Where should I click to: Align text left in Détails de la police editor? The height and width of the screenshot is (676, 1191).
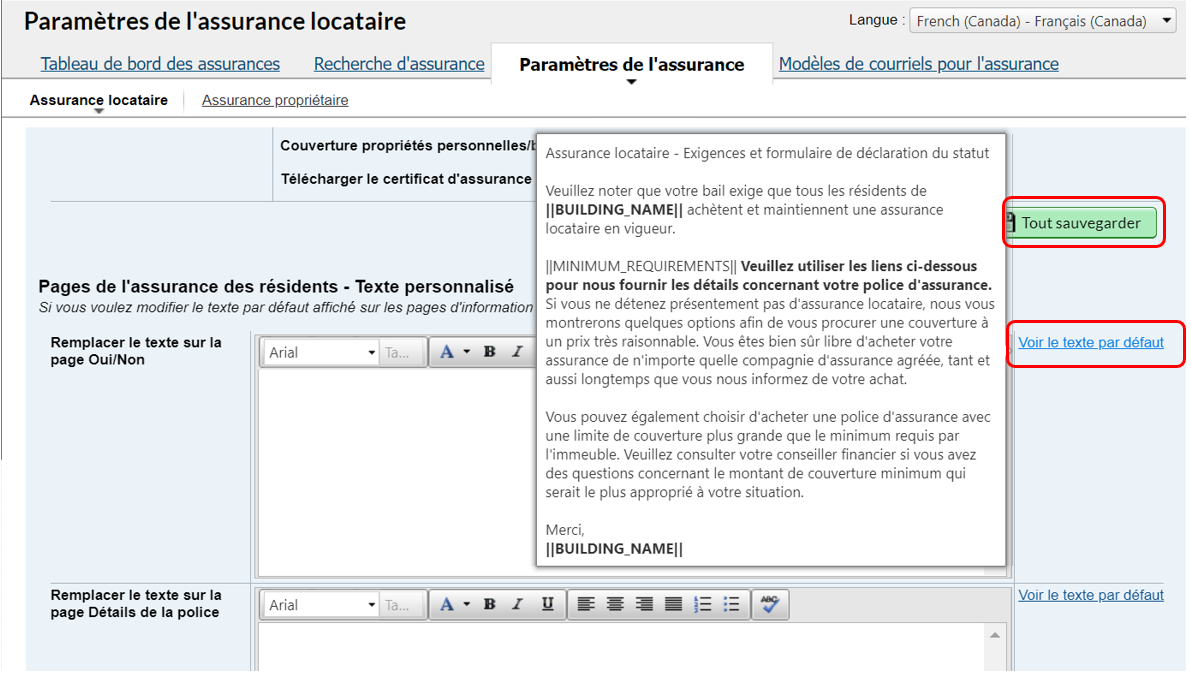coord(586,605)
